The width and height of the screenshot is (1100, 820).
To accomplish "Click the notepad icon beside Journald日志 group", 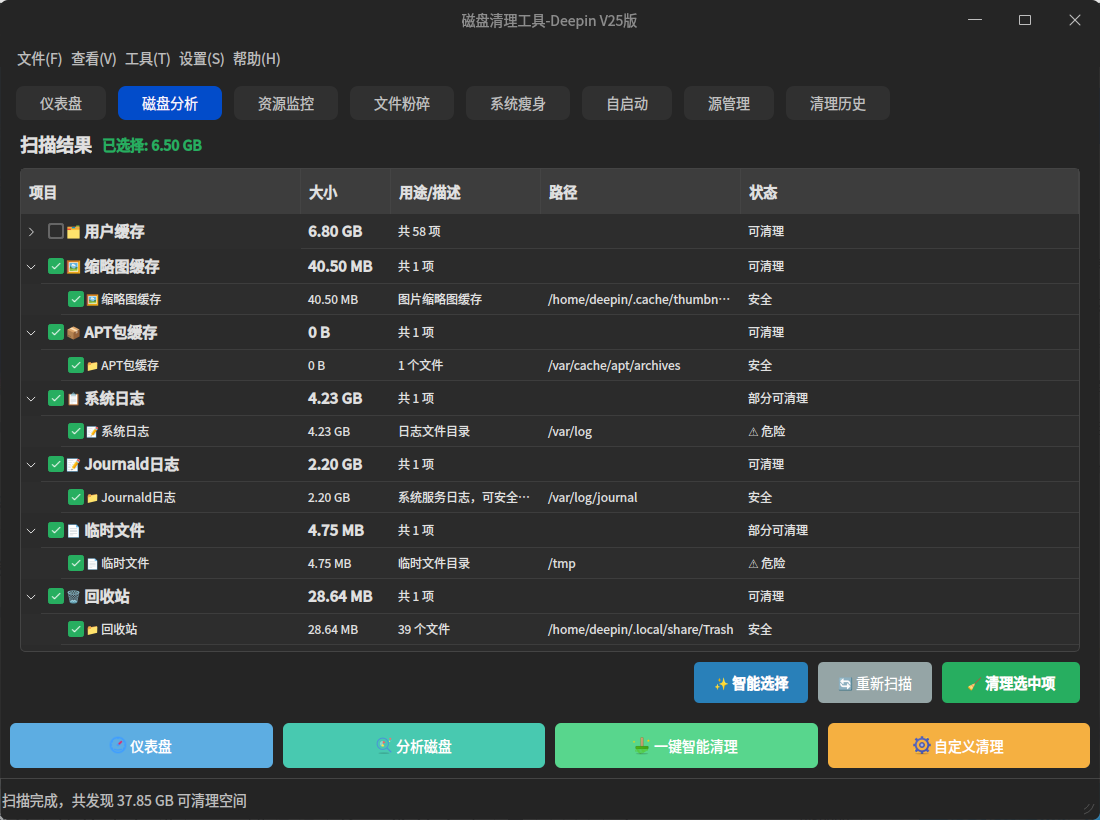I will click(74, 464).
